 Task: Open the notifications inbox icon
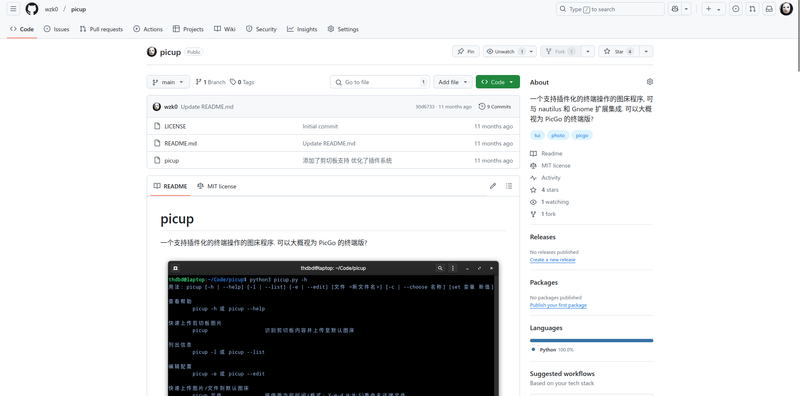(769, 9)
